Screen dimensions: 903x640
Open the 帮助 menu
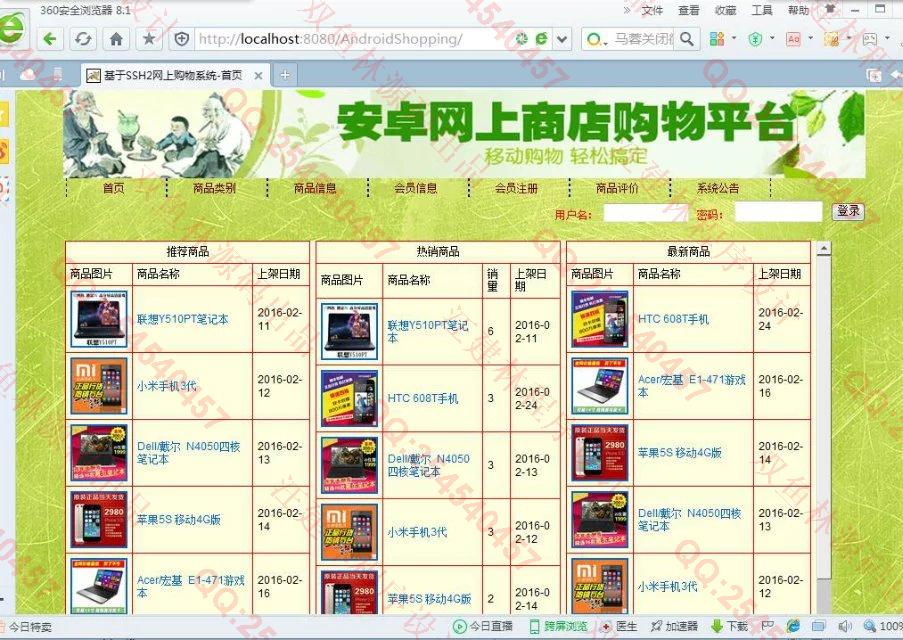tap(798, 10)
